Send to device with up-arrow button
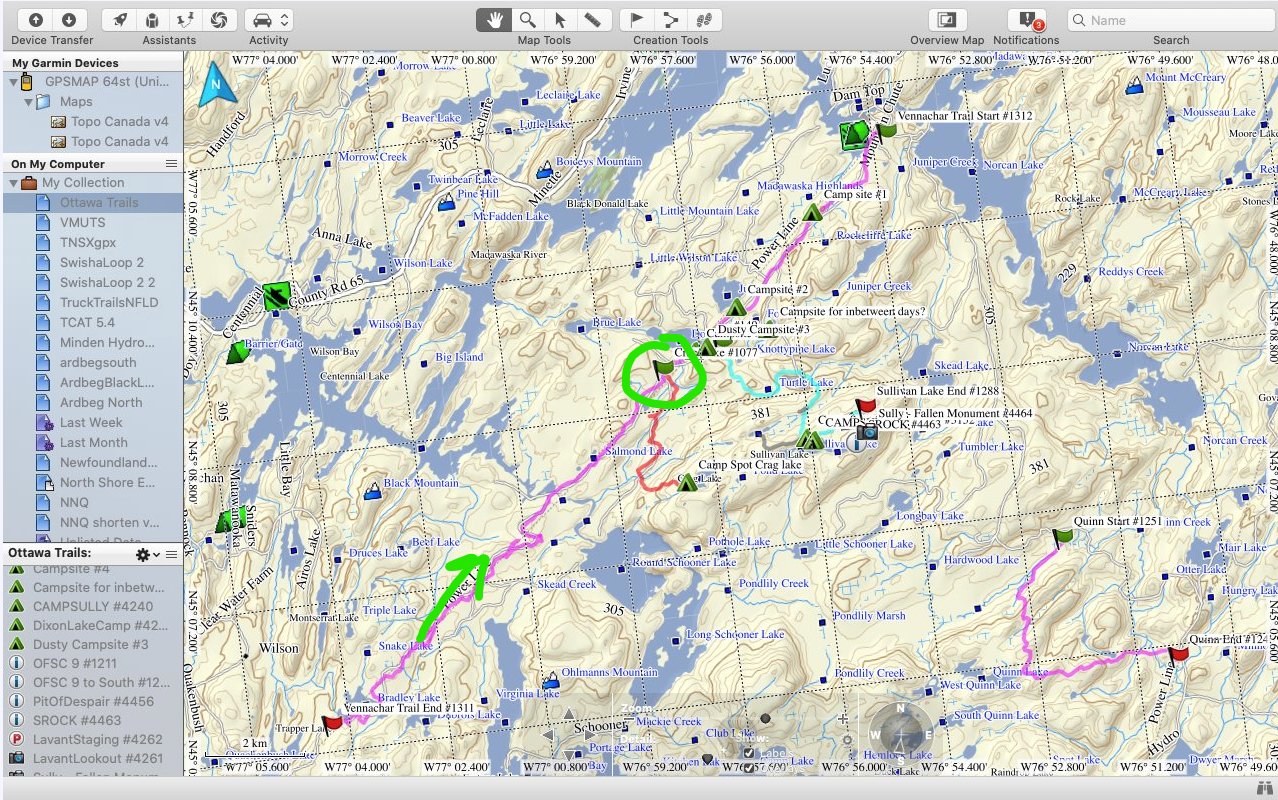 pyautogui.click(x=36, y=20)
